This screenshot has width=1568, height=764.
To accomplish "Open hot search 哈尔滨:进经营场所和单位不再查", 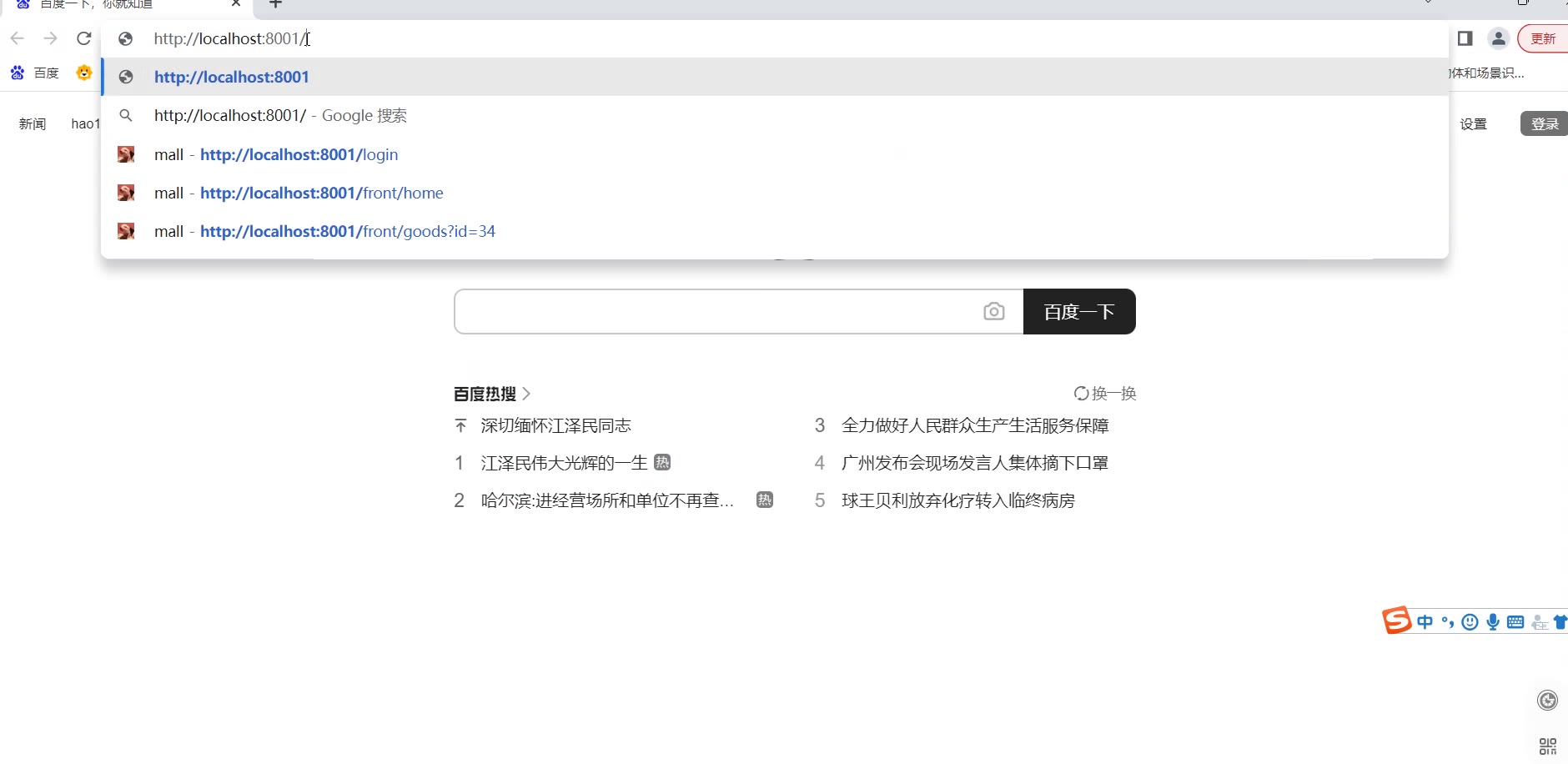I will click(x=607, y=500).
